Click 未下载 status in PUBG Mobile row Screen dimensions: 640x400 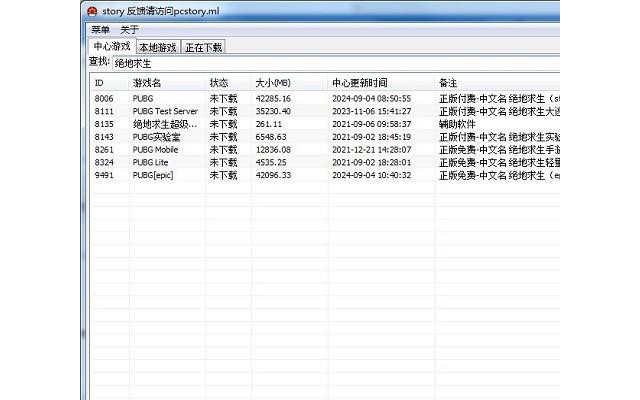223,150
